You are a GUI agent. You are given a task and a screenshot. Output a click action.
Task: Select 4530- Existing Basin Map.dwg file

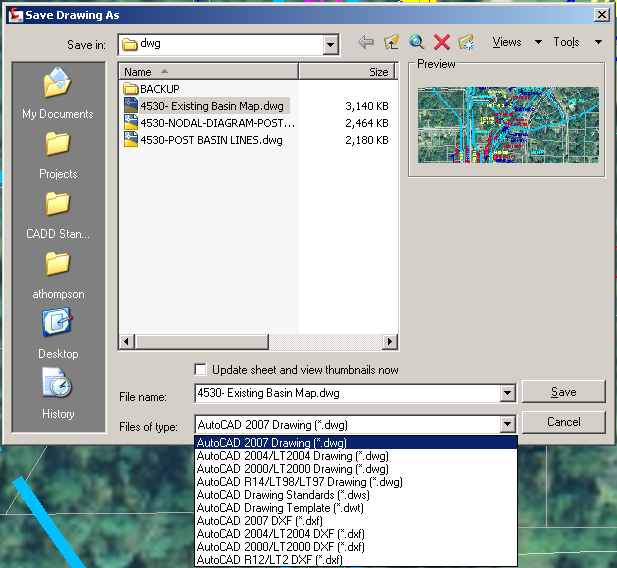click(207, 106)
